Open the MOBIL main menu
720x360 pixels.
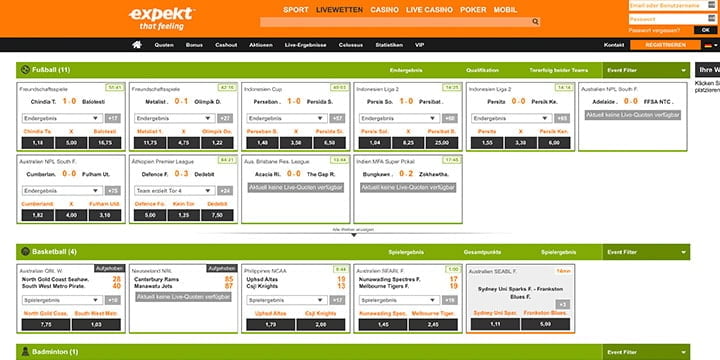pyautogui.click(x=505, y=10)
